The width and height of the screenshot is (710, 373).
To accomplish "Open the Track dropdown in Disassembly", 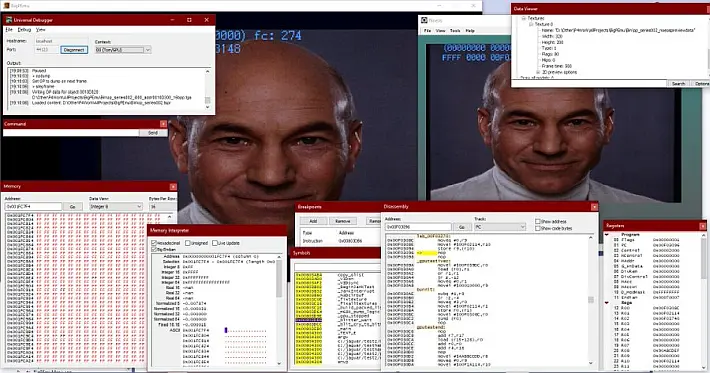I will (500, 227).
